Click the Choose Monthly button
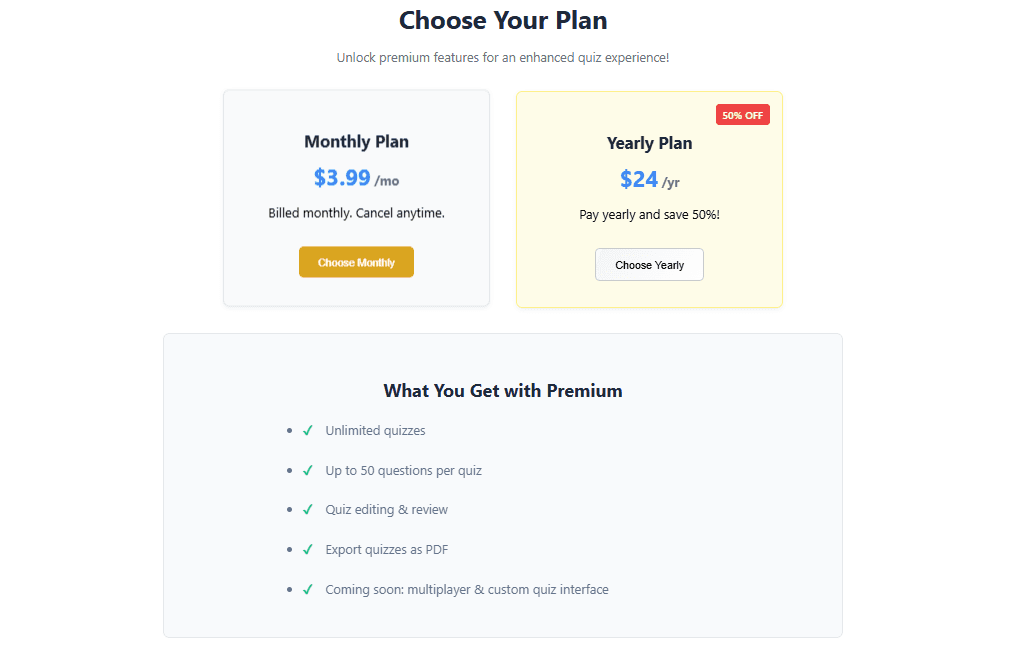Viewport: 1036px width, 654px height. pos(356,262)
